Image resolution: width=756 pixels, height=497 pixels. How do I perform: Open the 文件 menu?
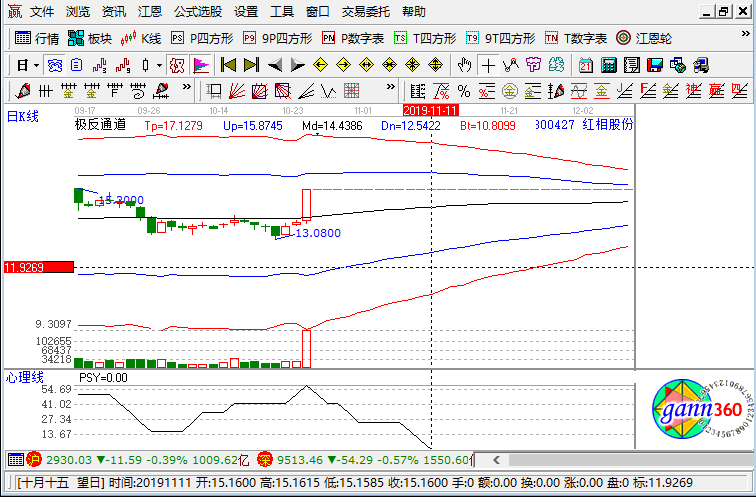coord(41,12)
